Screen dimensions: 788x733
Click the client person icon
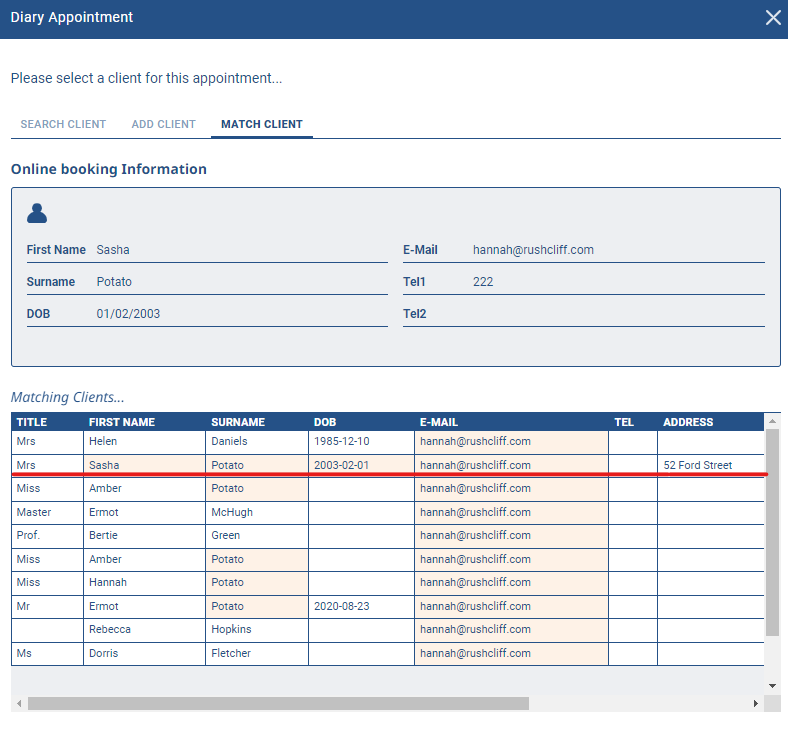(x=37, y=213)
